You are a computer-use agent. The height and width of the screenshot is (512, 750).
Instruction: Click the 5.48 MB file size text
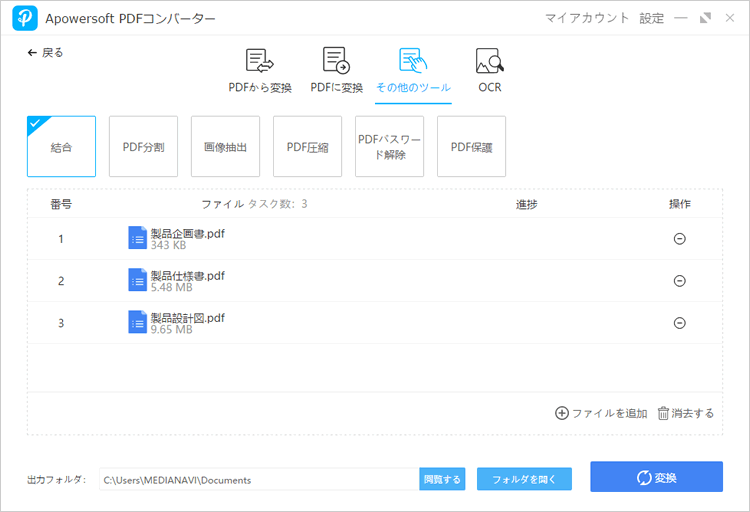click(172, 288)
